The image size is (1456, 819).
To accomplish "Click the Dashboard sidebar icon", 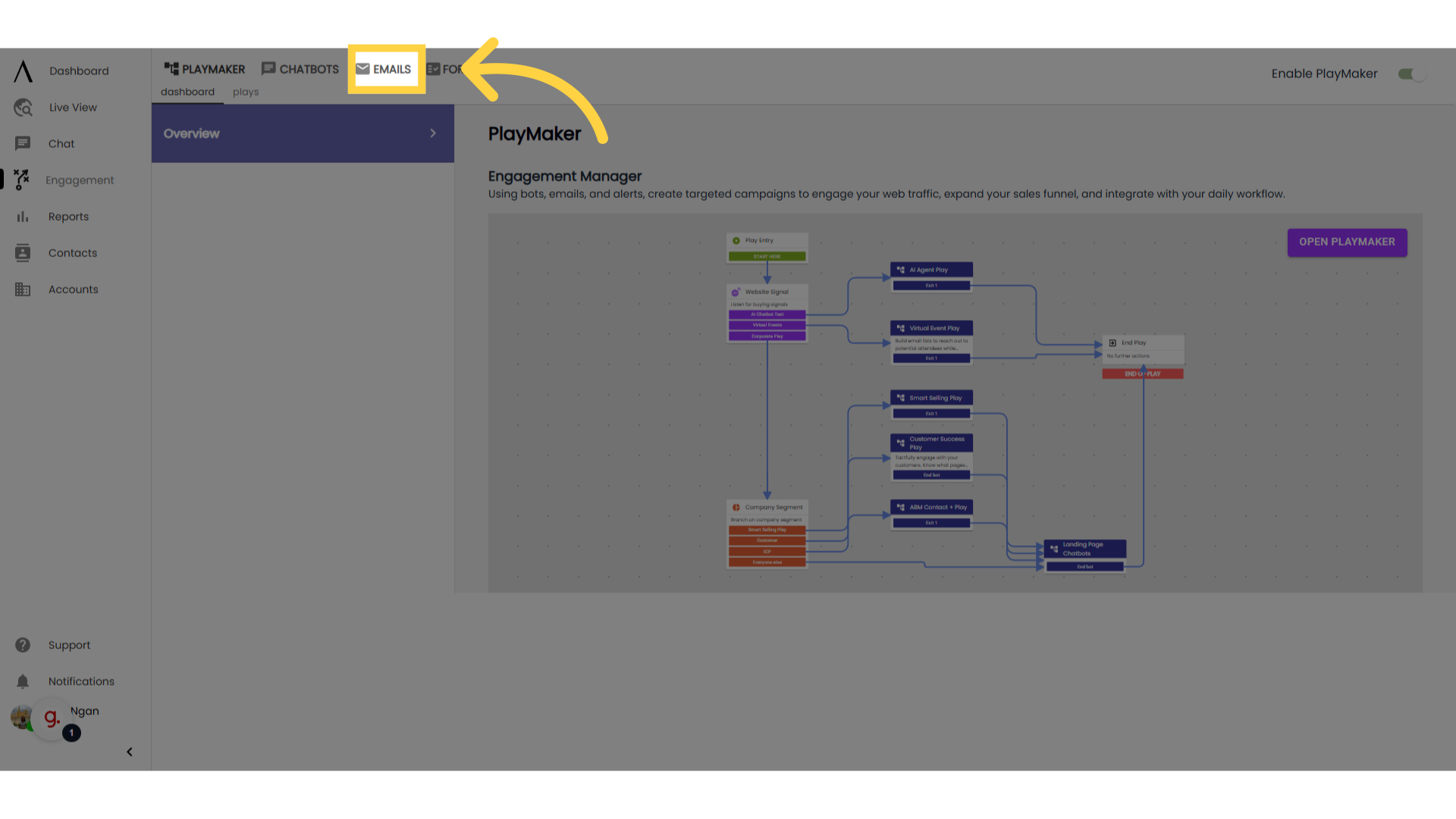I will pyautogui.click(x=22, y=70).
